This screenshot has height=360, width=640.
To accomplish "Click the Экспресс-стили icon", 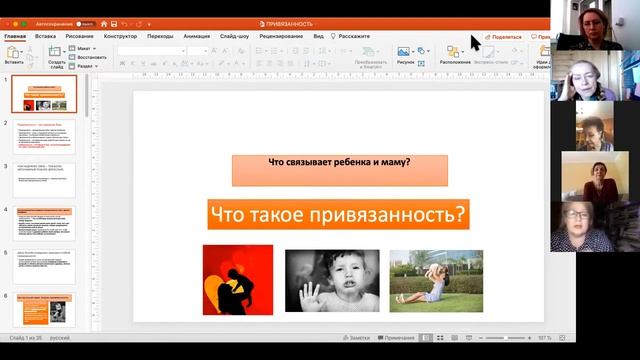I will (x=489, y=52).
